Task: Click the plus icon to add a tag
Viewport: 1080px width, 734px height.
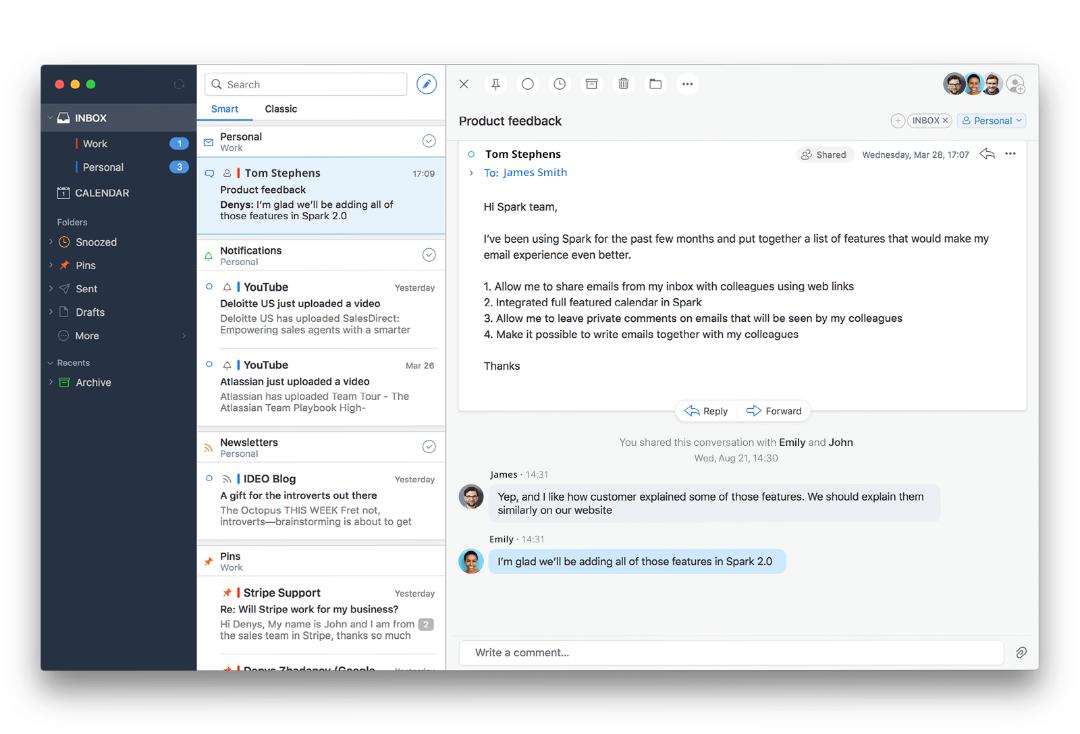Action: click(897, 120)
